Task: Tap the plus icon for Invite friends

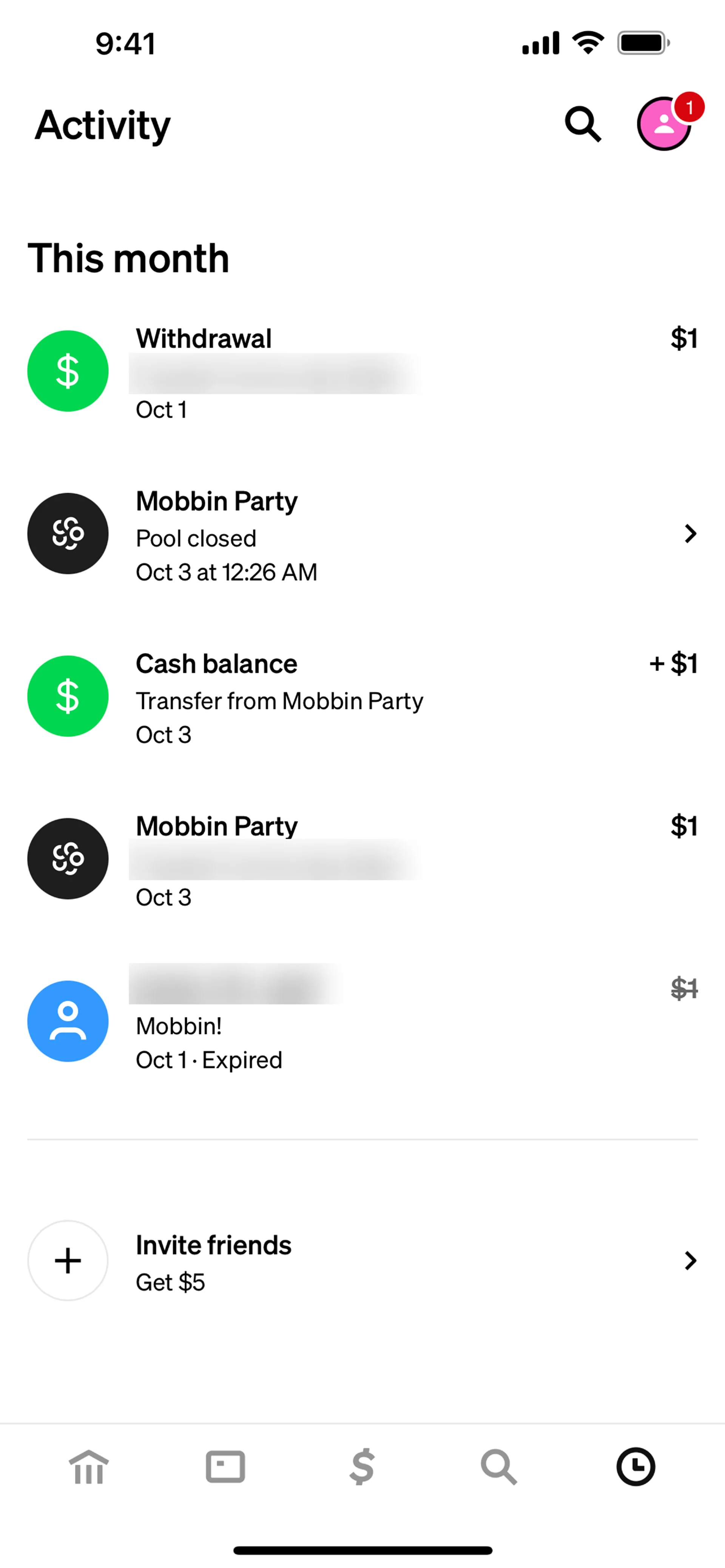Action: tap(68, 1260)
